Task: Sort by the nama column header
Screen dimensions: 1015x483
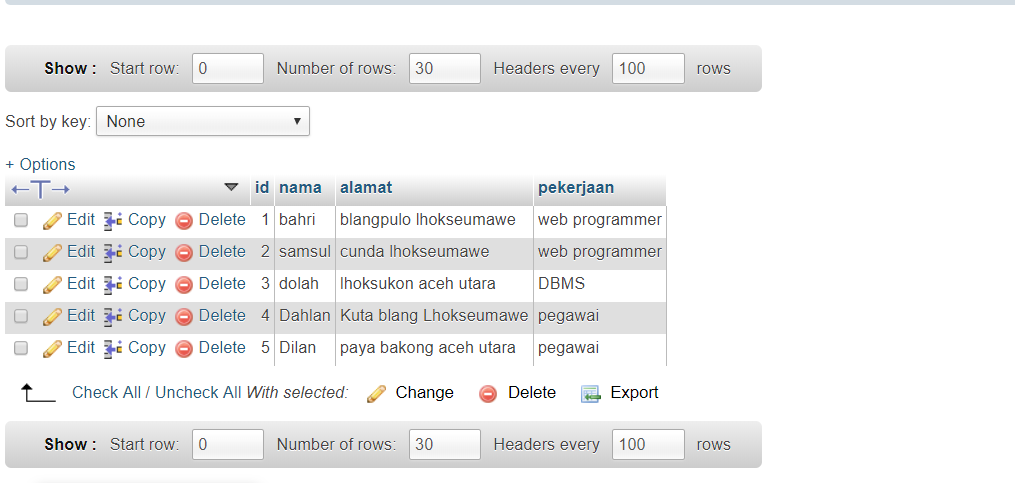Action: point(300,187)
